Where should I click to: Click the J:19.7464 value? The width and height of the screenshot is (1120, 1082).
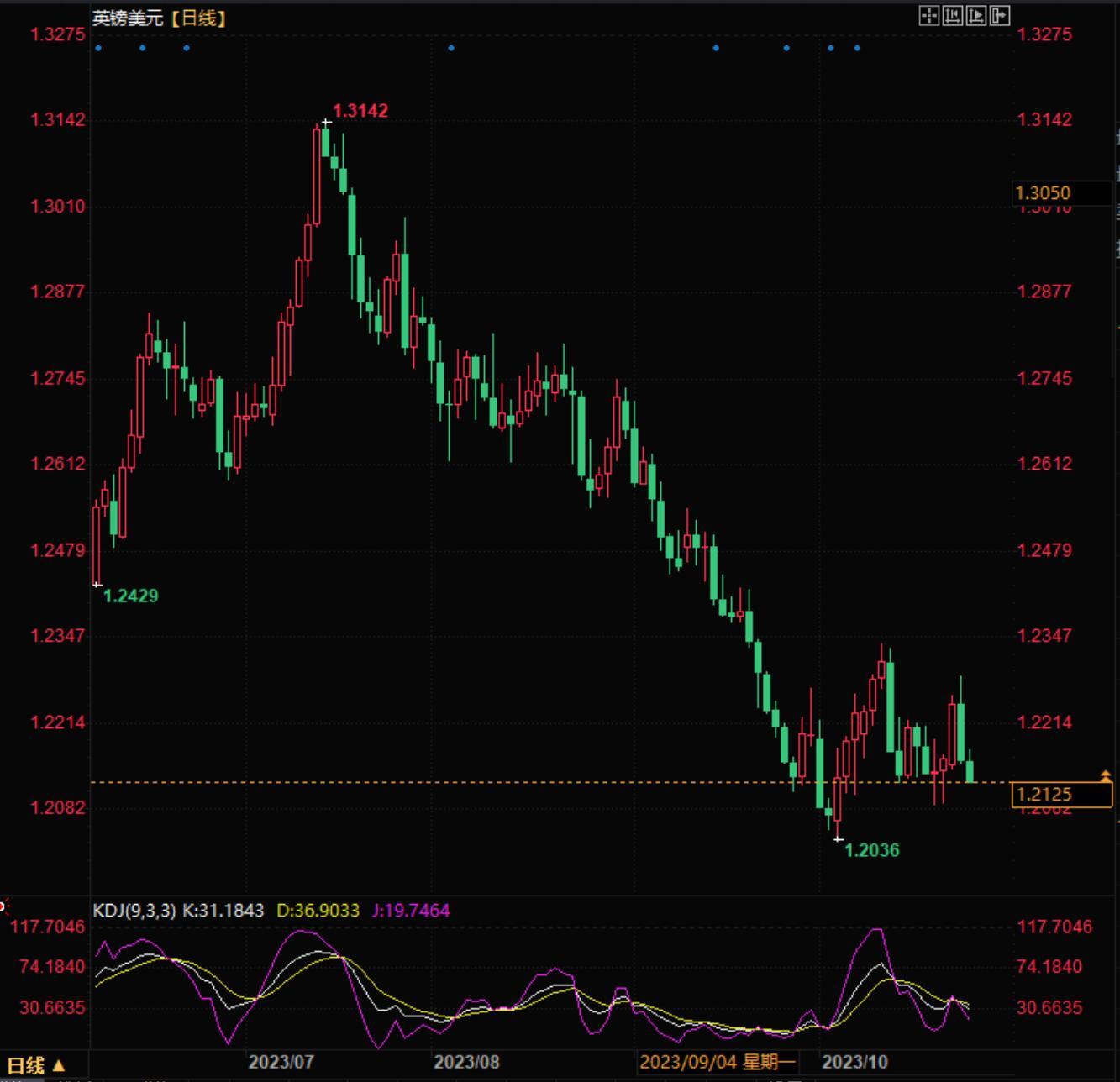coord(411,911)
